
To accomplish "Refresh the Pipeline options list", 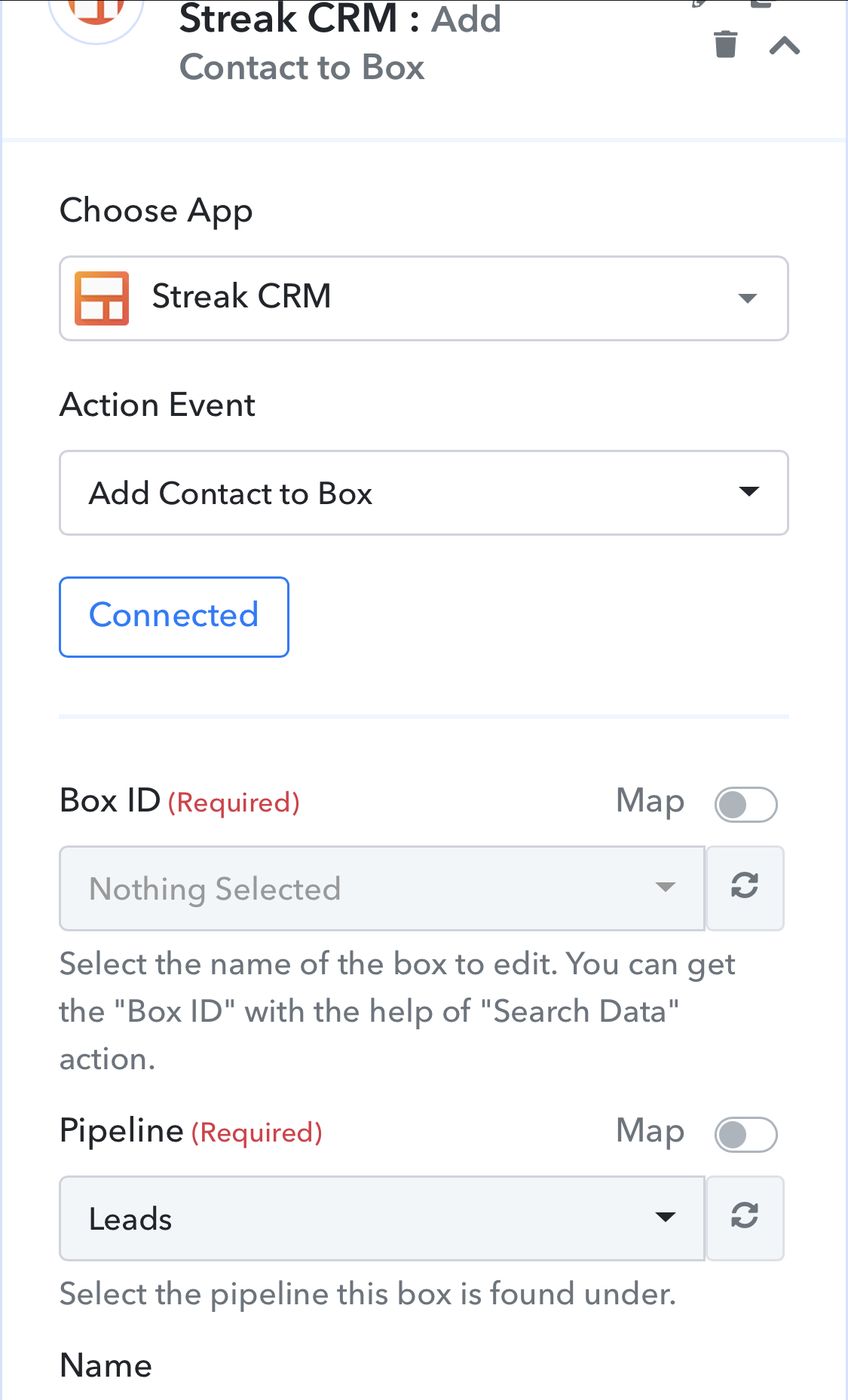I will (x=745, y=1218).
